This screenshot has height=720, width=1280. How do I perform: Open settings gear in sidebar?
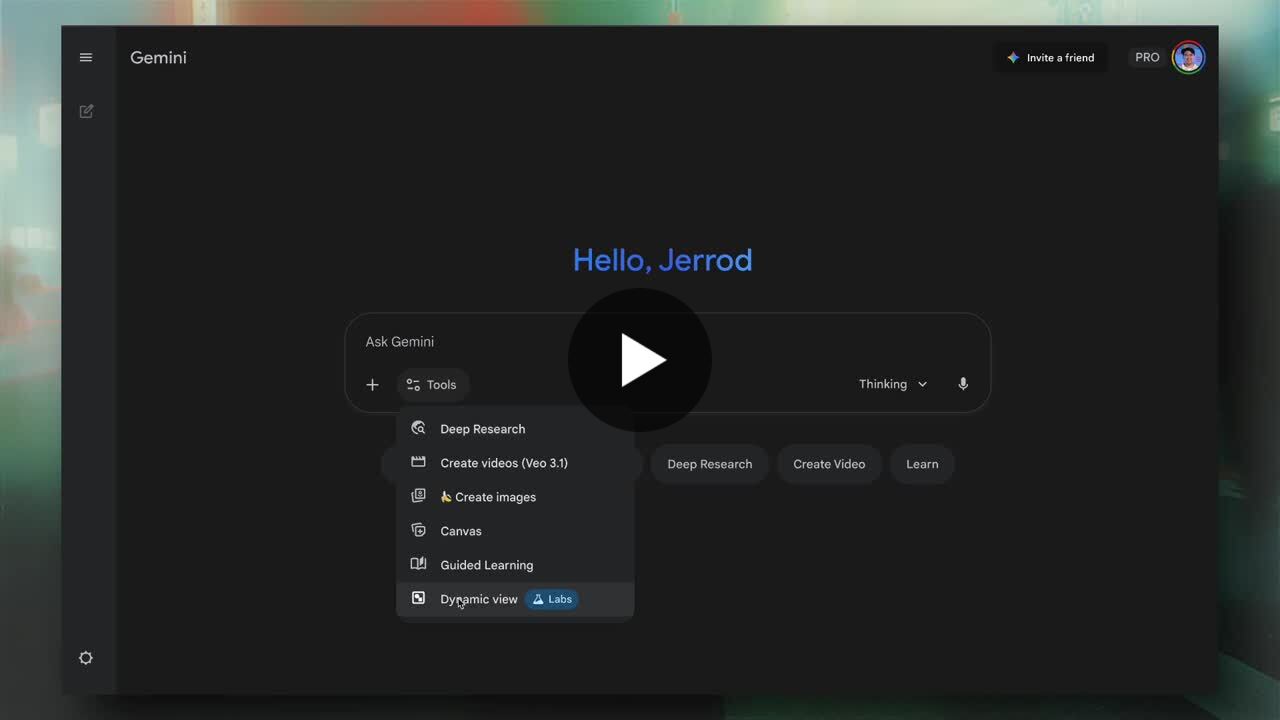click(x=86, y=658)
